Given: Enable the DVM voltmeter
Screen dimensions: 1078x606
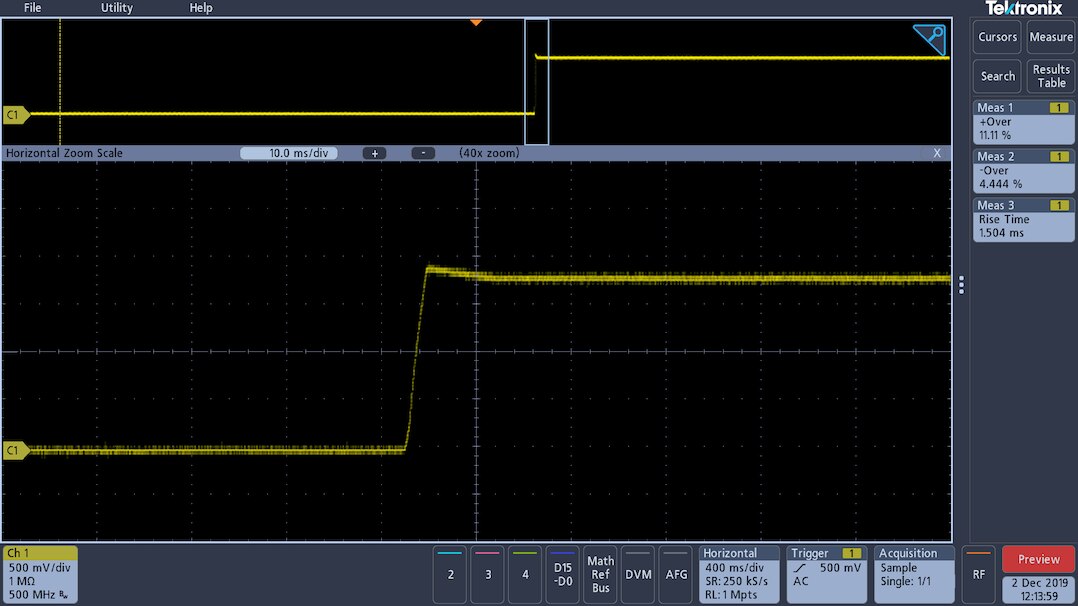Looking at the screenshot, I should (638, 574).
